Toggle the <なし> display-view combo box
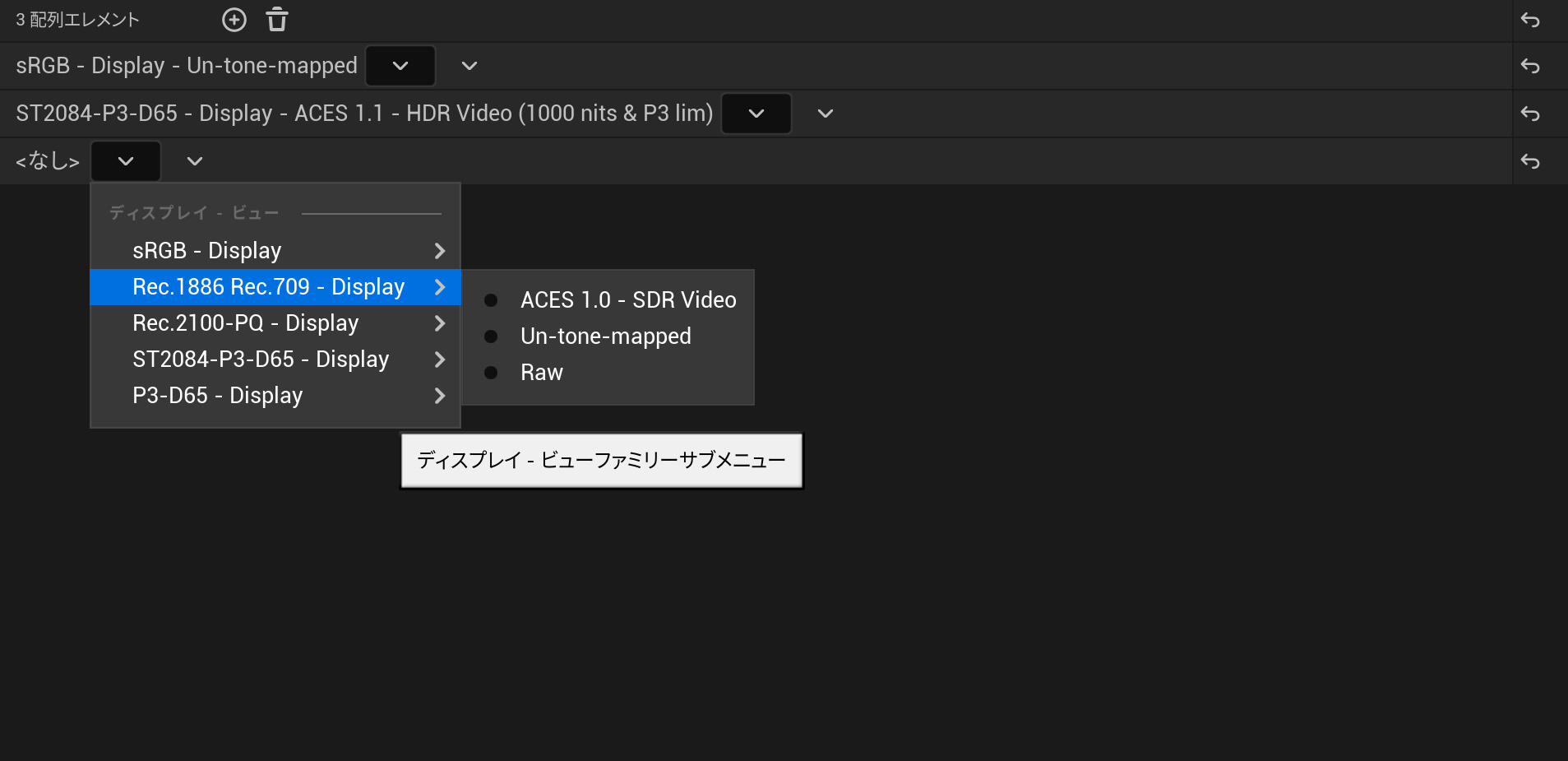Image resolution: width=1568 pixels, height=761 pixels. [x=126, y=161]
